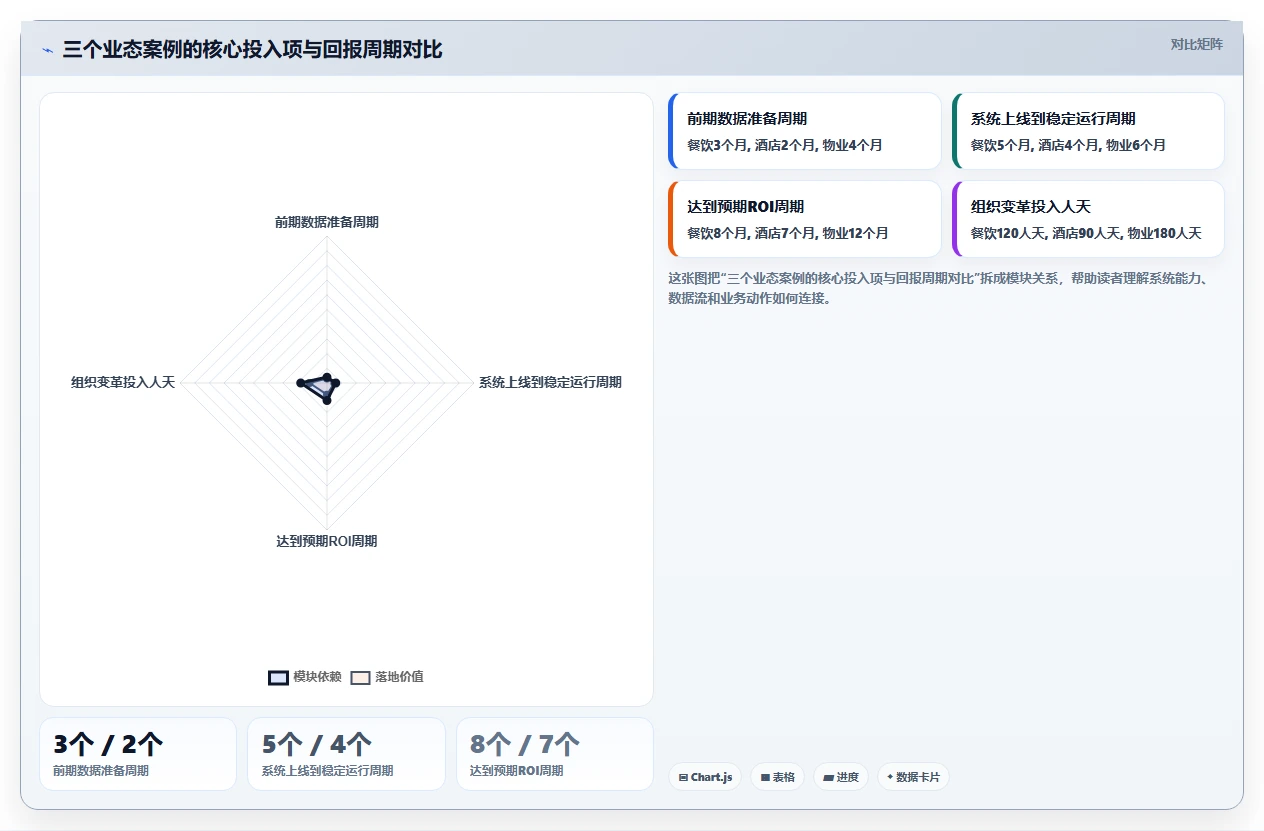Open the 组织变革投入人天 info card
Viewport: 1264px width, 831px height.
(1088, 219)
